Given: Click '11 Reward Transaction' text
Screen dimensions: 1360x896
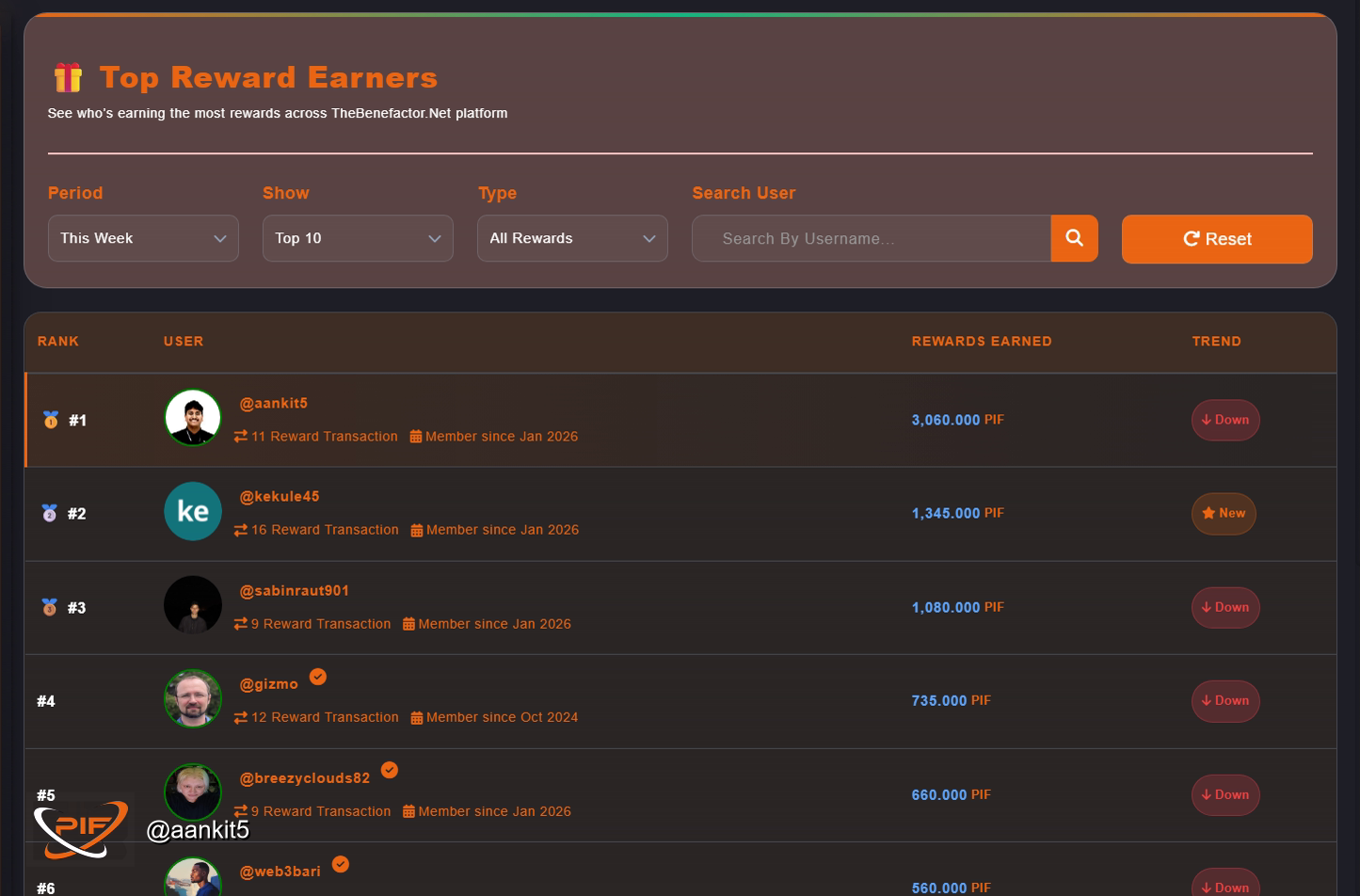Looking at the screenshot, I should click(x=325, y=436).
